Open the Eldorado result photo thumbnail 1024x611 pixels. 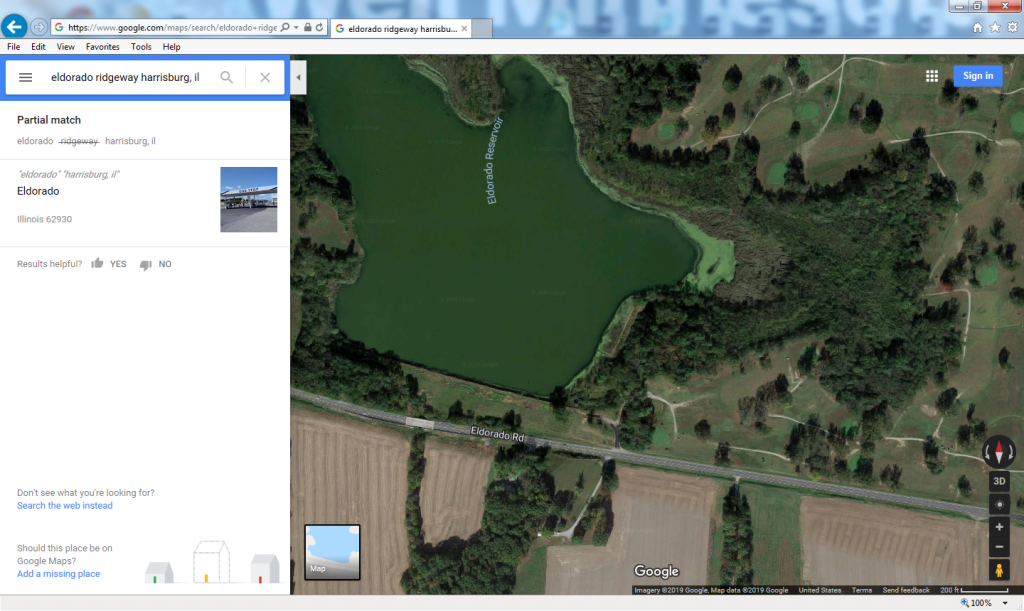(248, 200)
